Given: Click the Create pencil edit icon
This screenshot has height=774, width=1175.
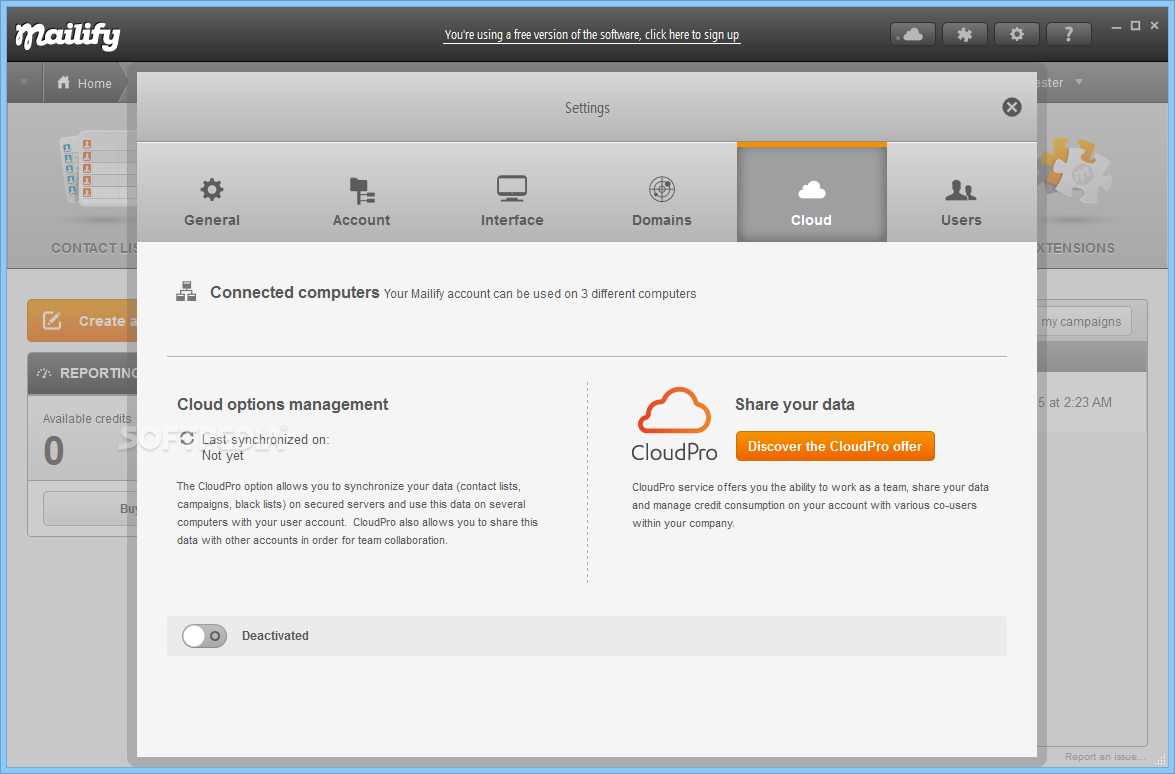Looking at the screenshot, I should coord(52,321).
